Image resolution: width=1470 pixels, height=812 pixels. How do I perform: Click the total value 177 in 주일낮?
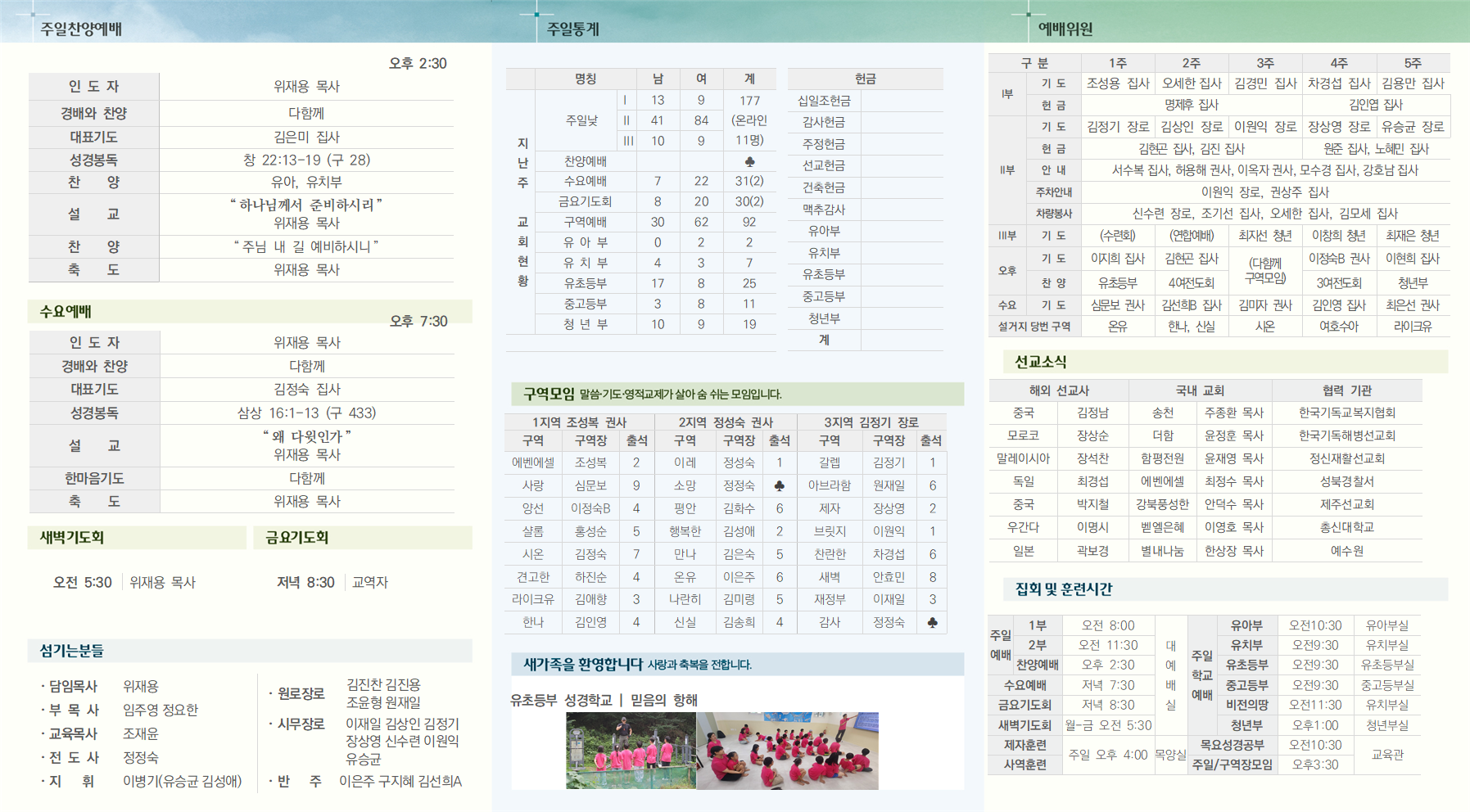pos(749,100)
